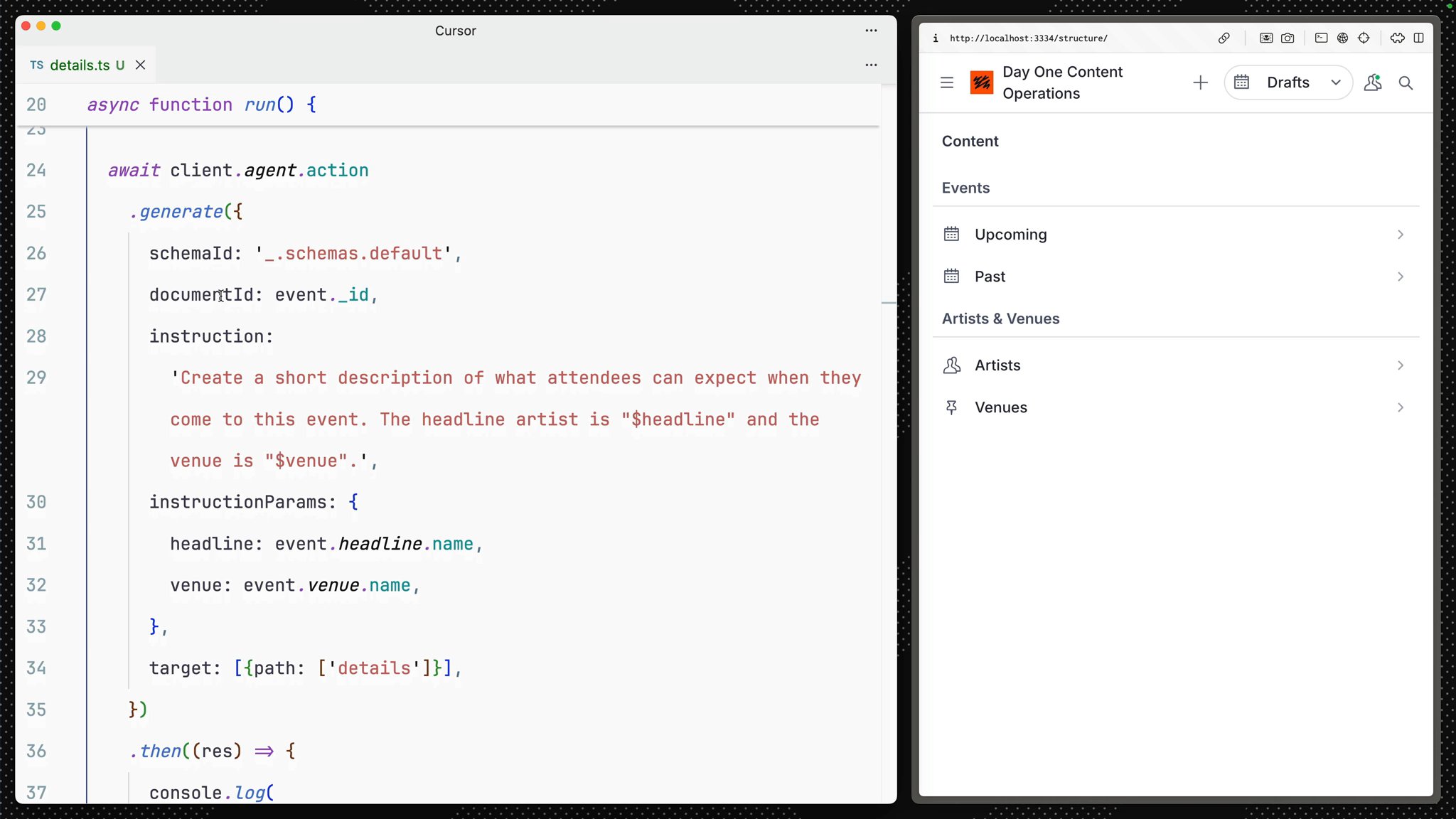Image resolution: width=1456 pixels, height=819 pixels.
Task: Click the globe network icon
Action: coord(1342,38)
